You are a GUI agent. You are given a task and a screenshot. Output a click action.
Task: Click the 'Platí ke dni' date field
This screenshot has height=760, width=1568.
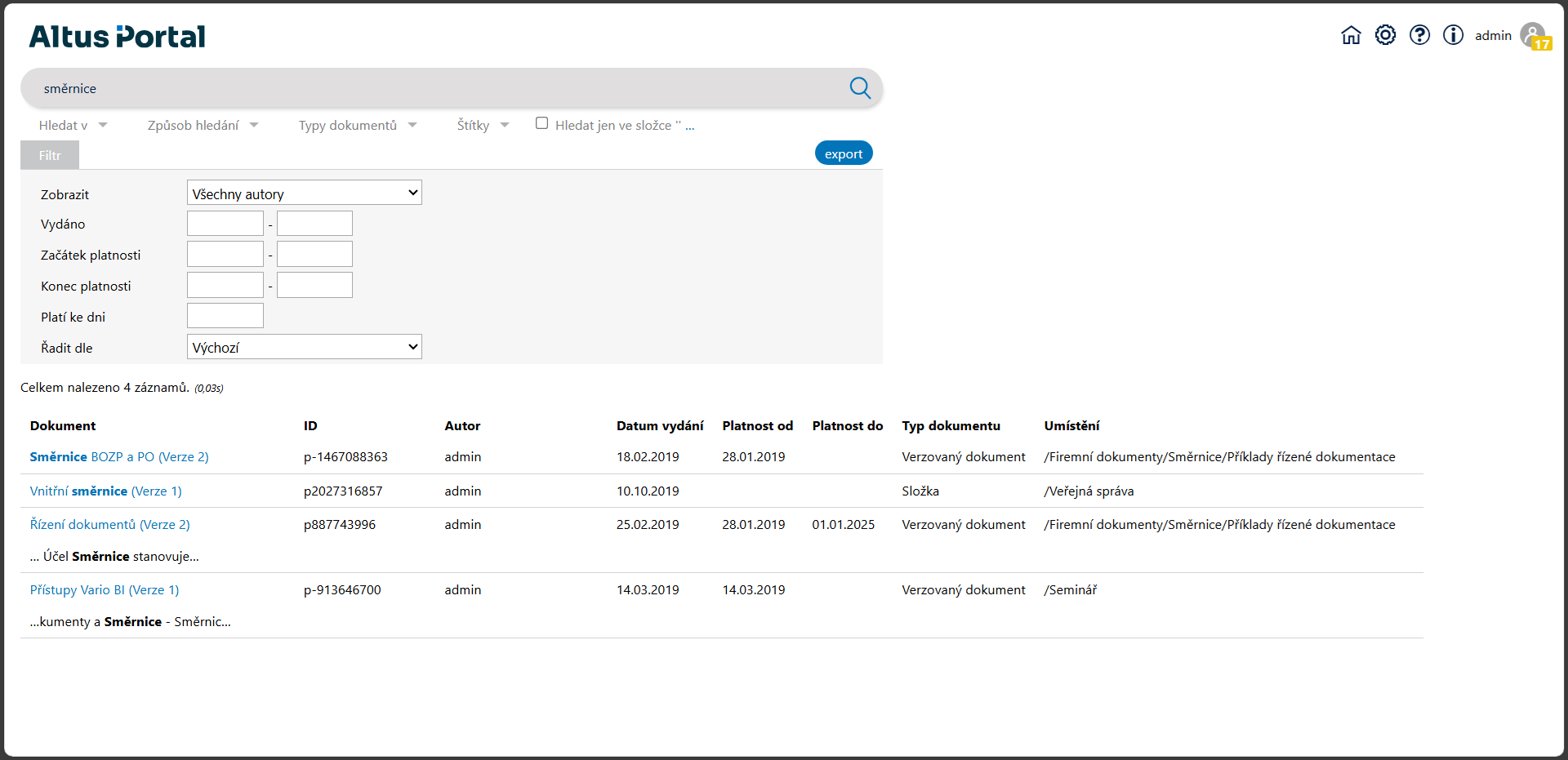[225, 316]
